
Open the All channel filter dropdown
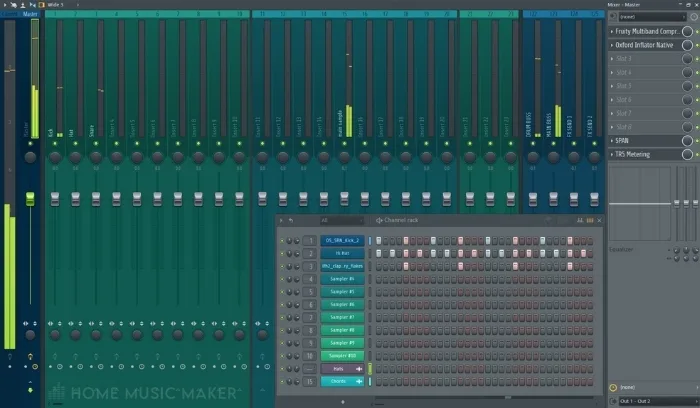coord(342,220)
